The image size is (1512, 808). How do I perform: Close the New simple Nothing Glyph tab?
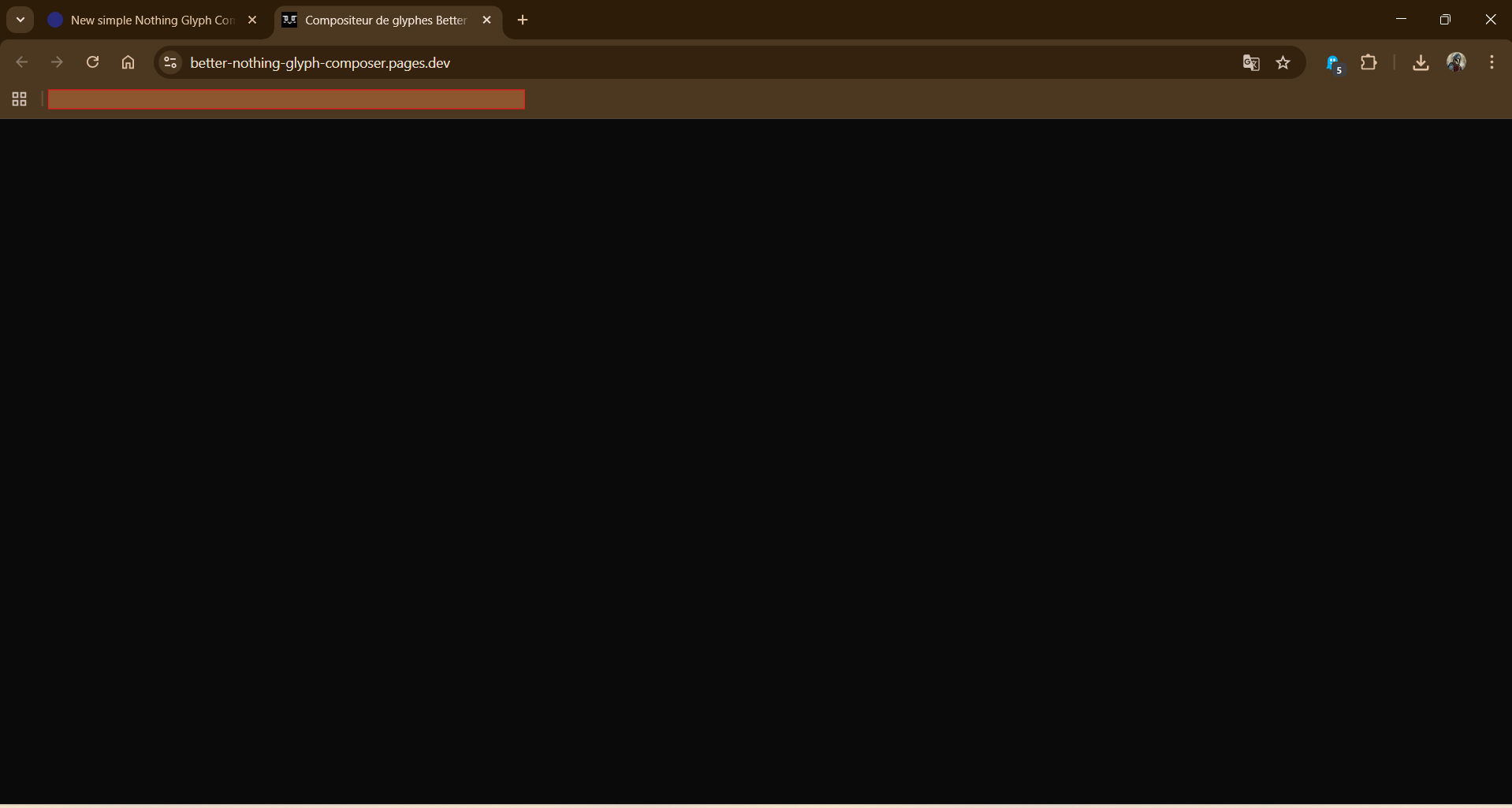click(x=252, y=20)
